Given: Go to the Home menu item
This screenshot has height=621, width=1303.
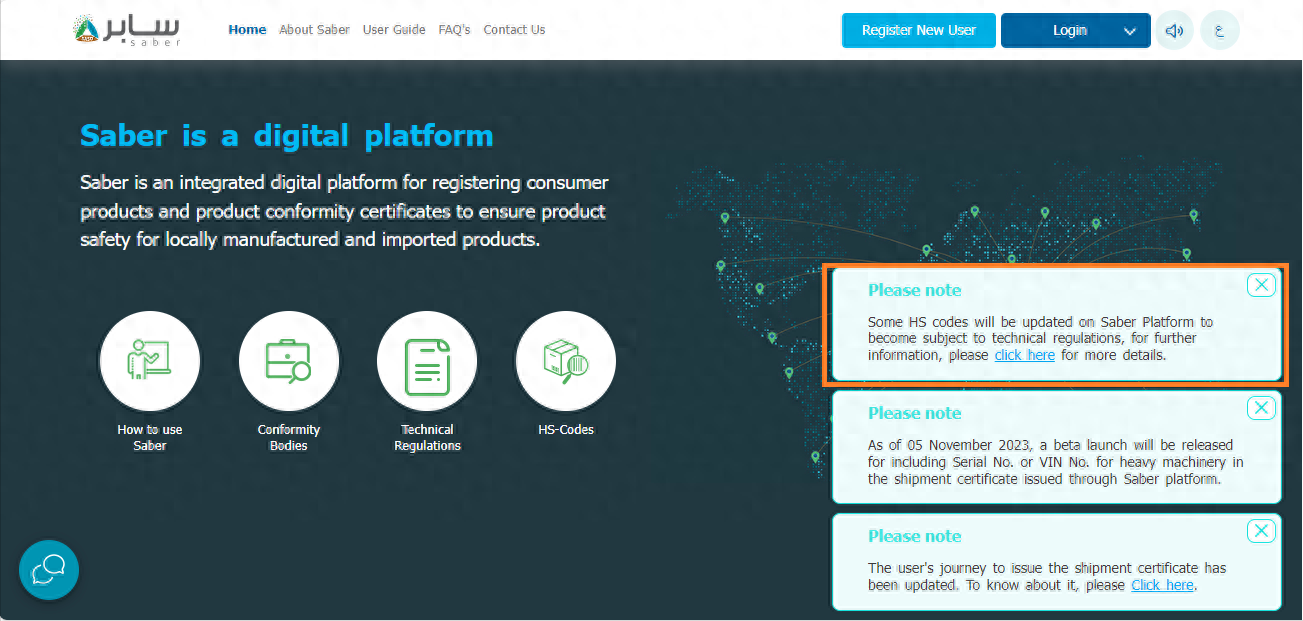Looking at the screenshot, I should click(247, 30).
